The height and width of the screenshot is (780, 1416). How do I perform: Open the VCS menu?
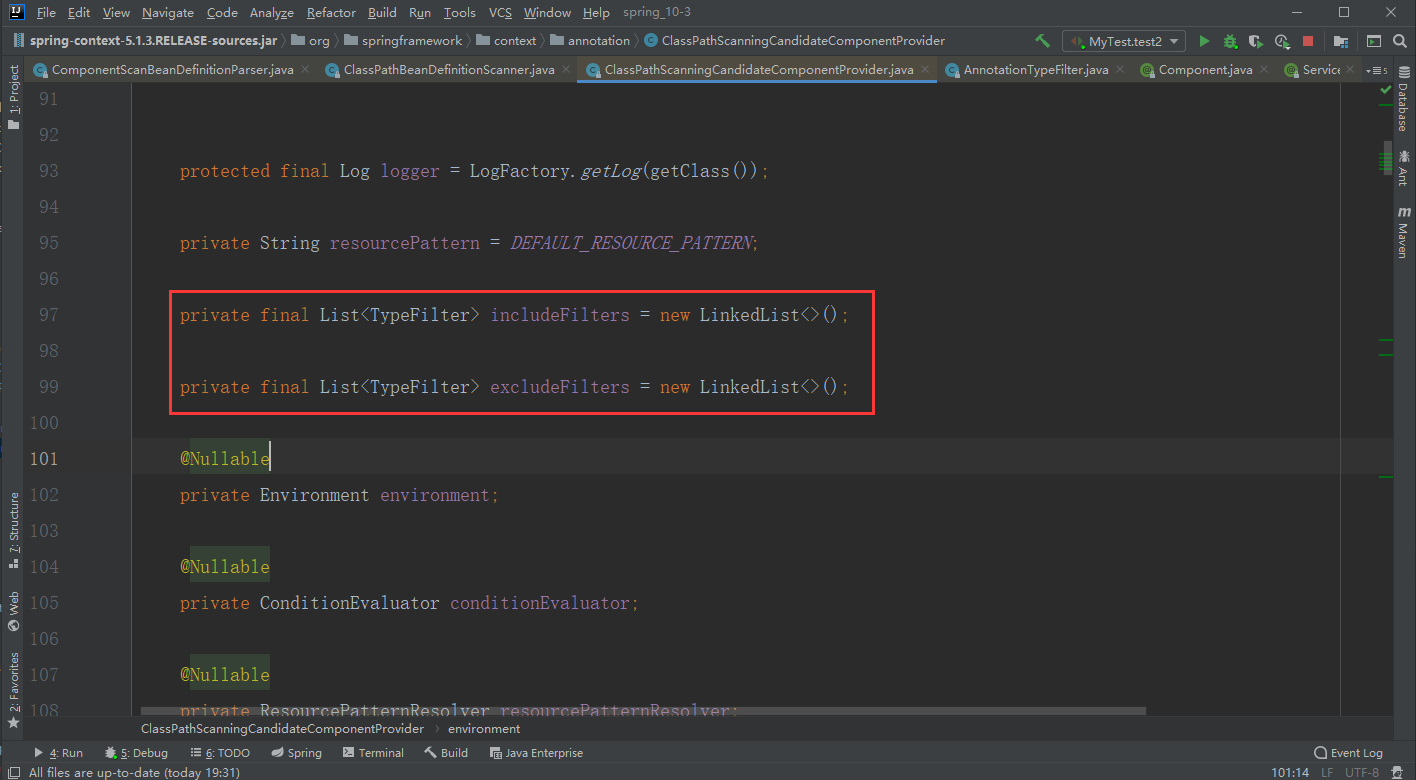[500, 13]
